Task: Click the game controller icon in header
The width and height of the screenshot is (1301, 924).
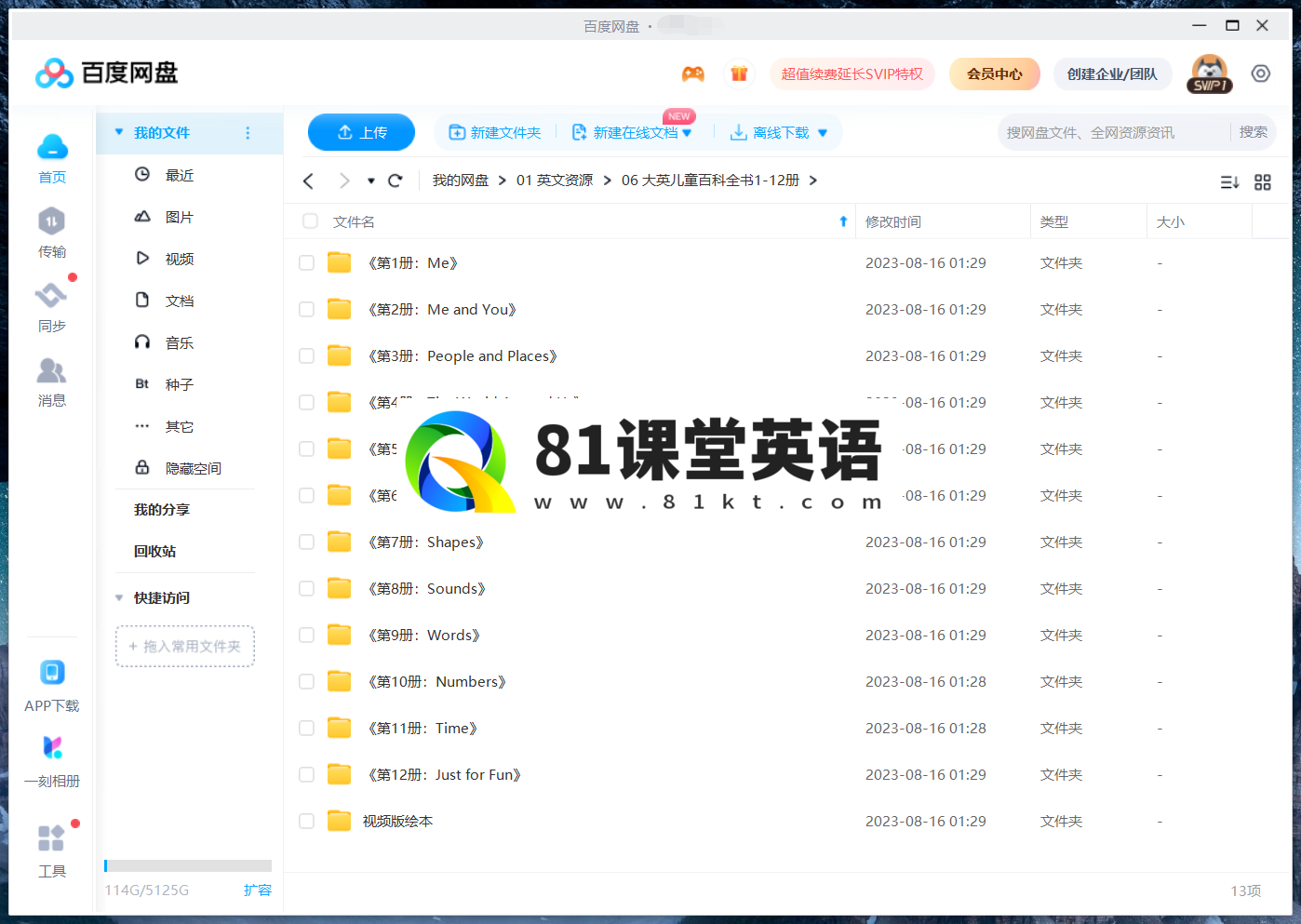Action: coord(692,74)
